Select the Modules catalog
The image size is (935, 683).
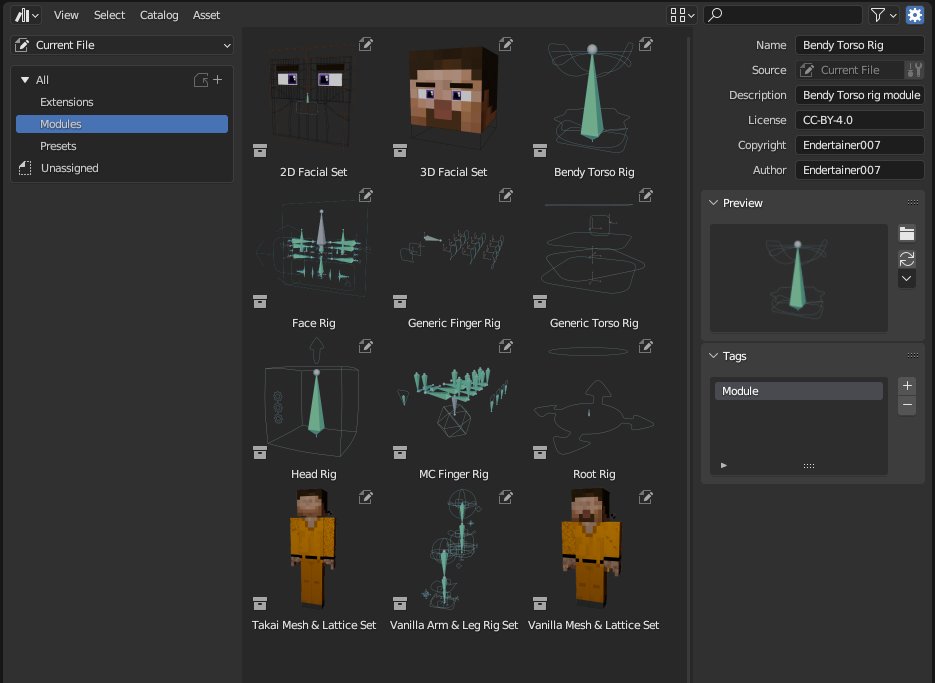click(x=122, y=124)
